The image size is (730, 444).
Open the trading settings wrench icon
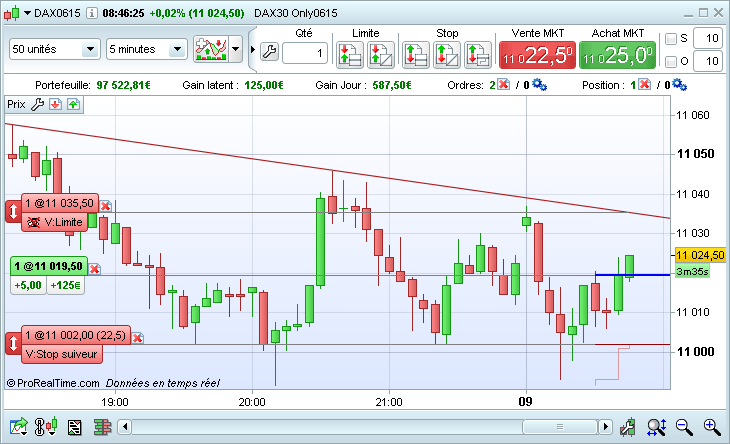269,52
